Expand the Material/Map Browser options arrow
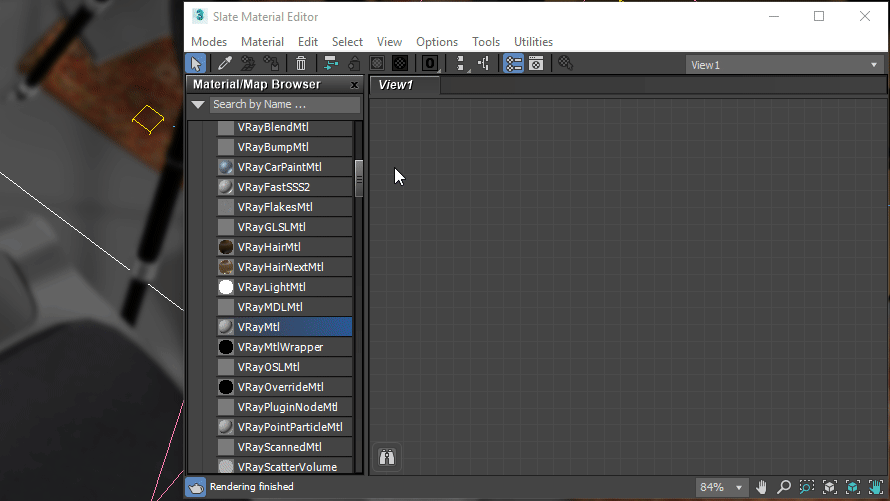This screenshot has height=501, width=890. 198,104
